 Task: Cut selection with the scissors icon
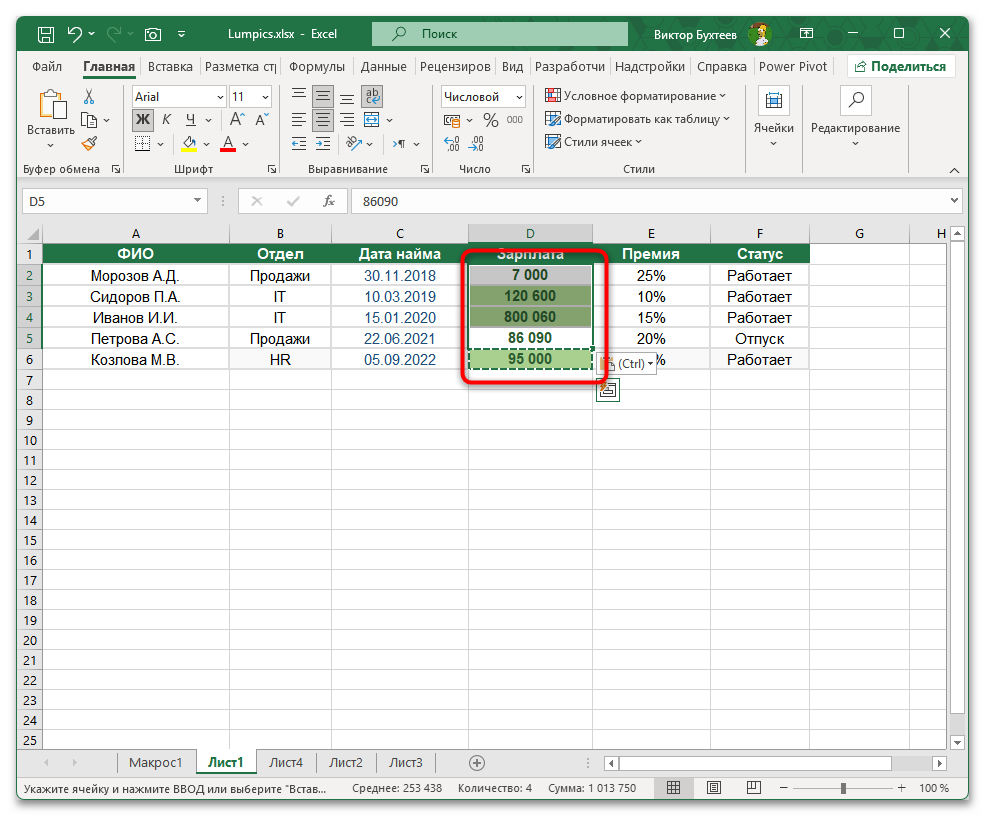pyautogui.click(x=89, y=97)
